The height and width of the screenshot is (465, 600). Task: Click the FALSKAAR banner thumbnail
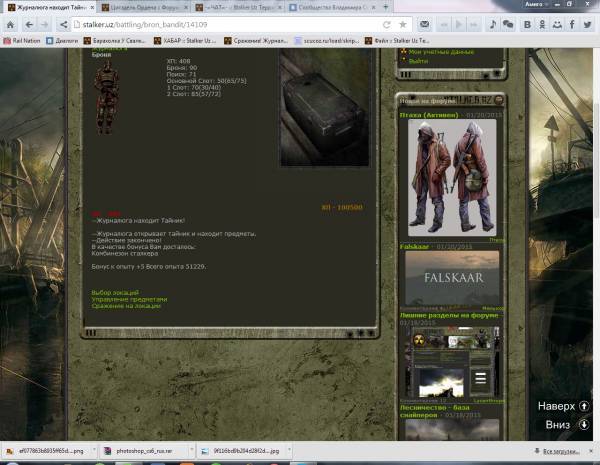coord(452,278)
